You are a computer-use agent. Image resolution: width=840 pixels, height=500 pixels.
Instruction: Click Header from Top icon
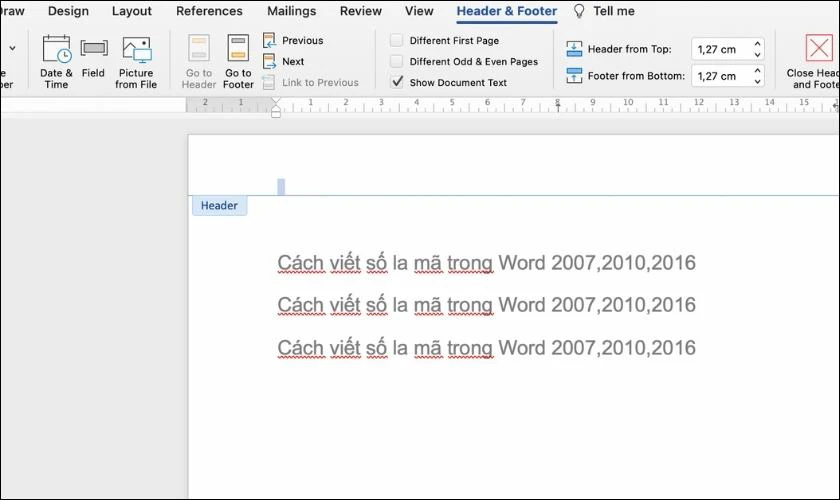pos(574,49)
